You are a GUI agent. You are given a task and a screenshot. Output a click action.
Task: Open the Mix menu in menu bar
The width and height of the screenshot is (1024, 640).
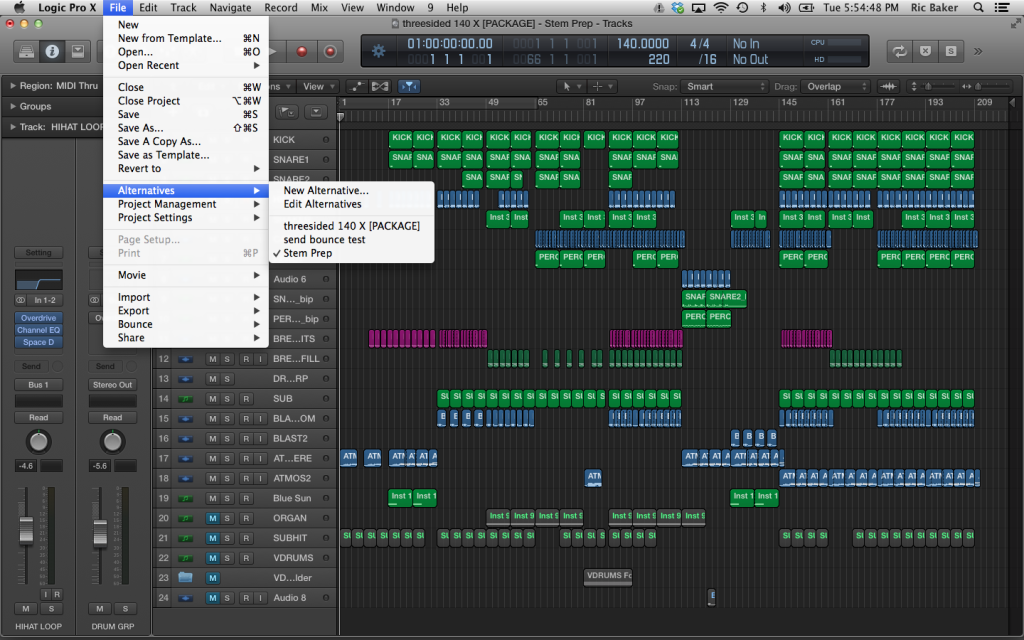pos(319,8)
